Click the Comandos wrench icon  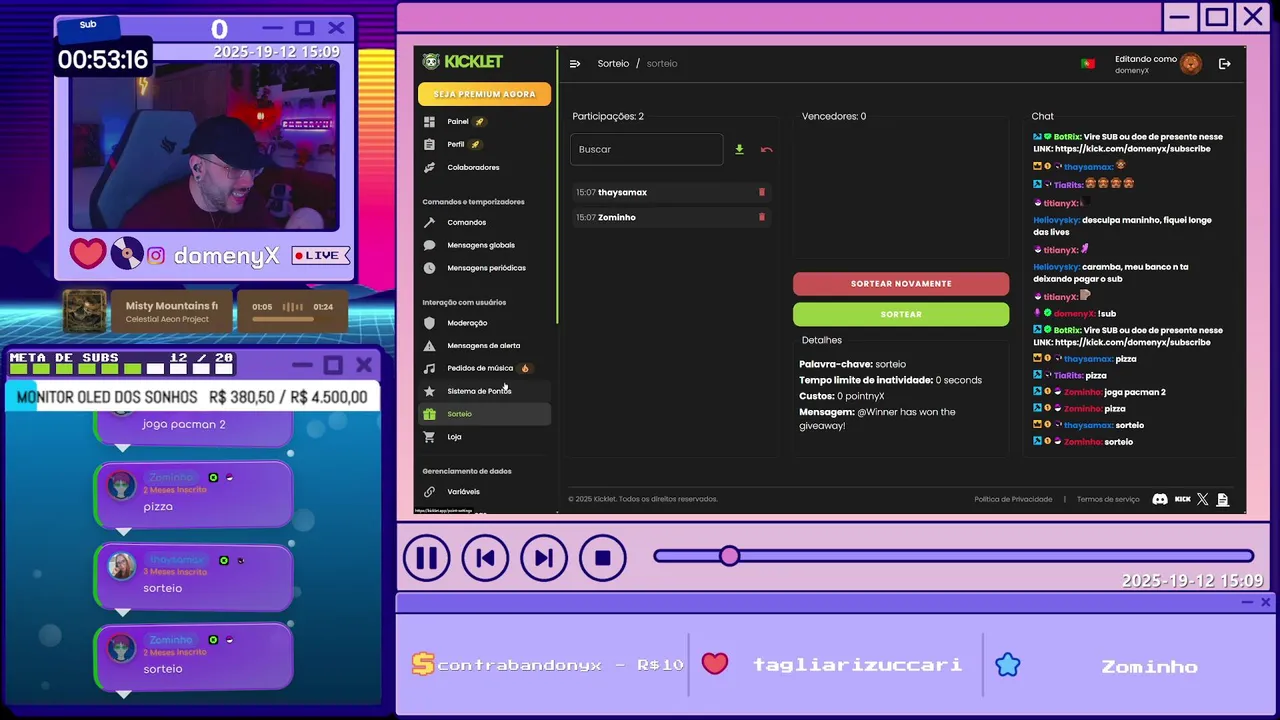coord(429,223)
